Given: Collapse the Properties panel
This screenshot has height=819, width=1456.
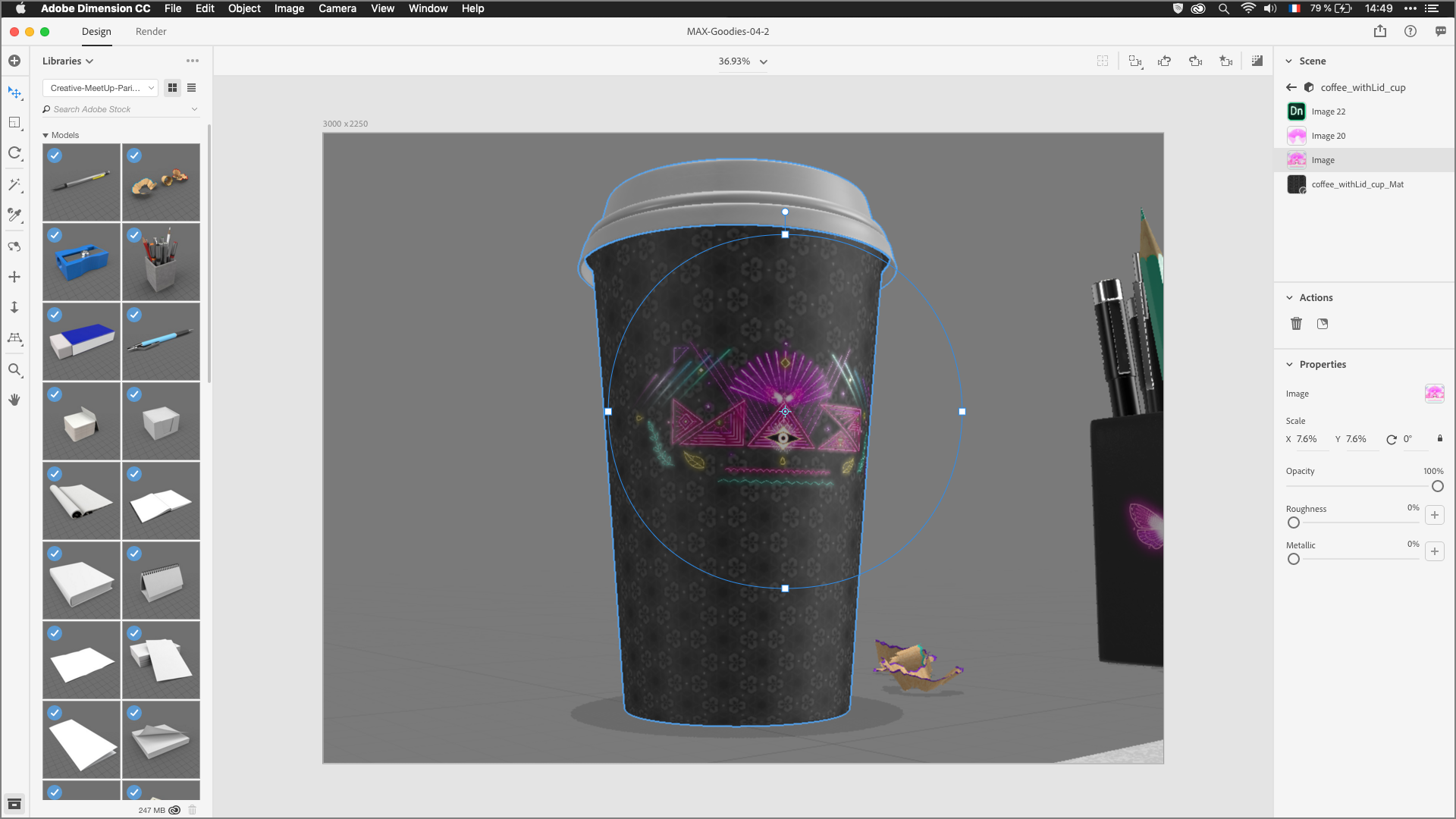Looking at the screenshot, I should (x=1289, y=364).
